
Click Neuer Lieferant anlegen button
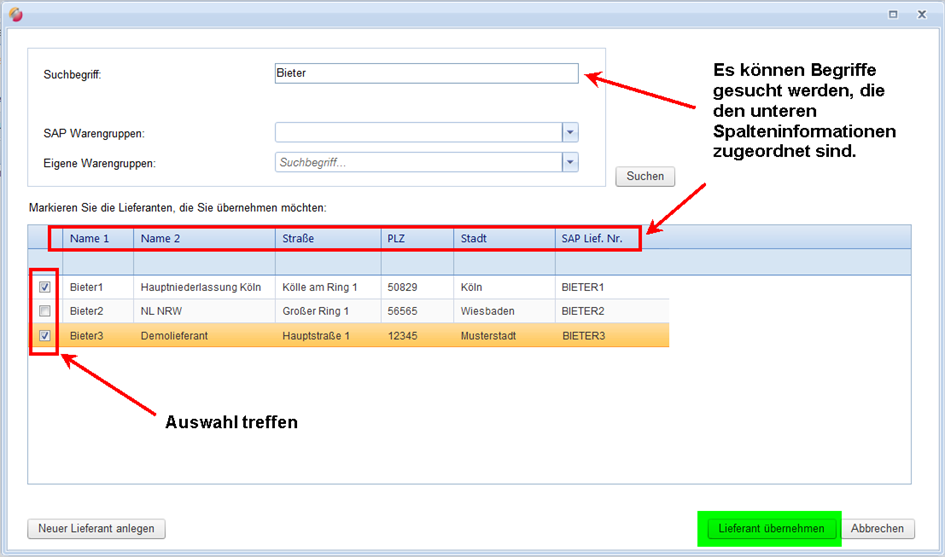97,529
